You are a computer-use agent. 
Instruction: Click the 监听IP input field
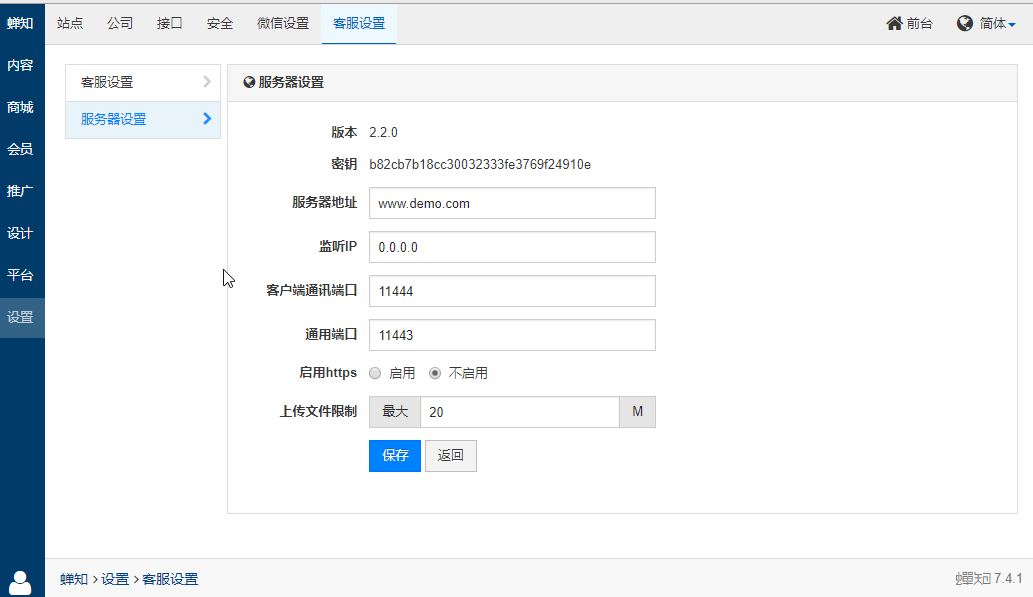pos(512,247)
